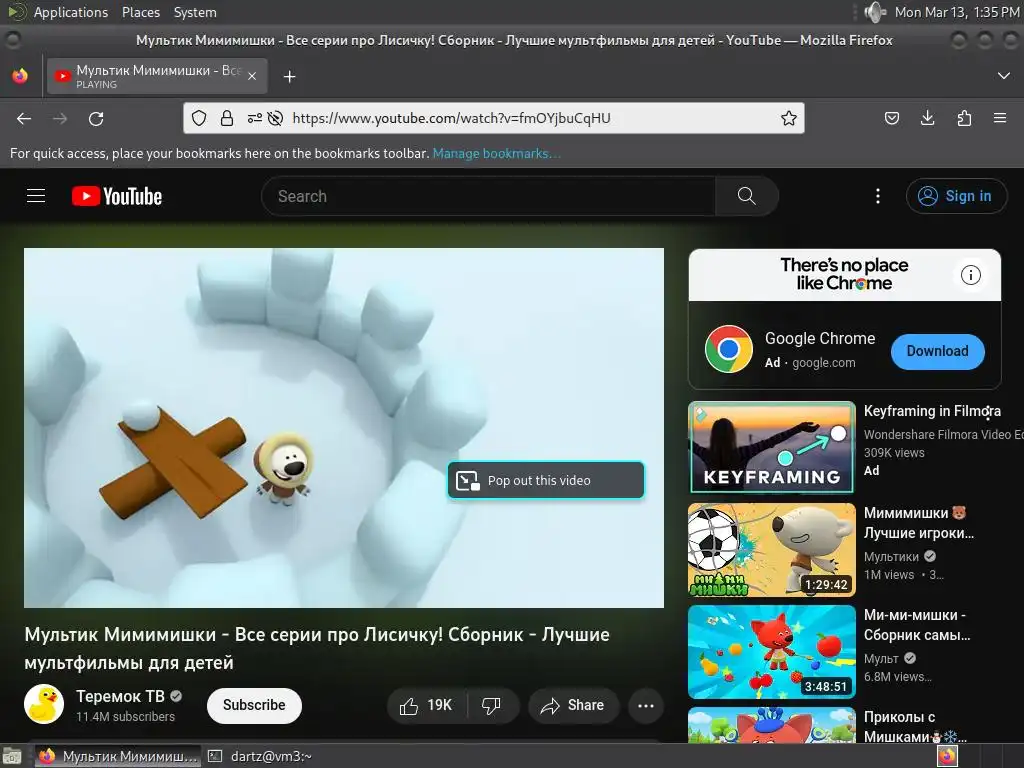Open Мимимишки Лучшие игроки thumbnail
Image resolution: width=1024 pixels, height=768 pixels.
coord(772,550)
